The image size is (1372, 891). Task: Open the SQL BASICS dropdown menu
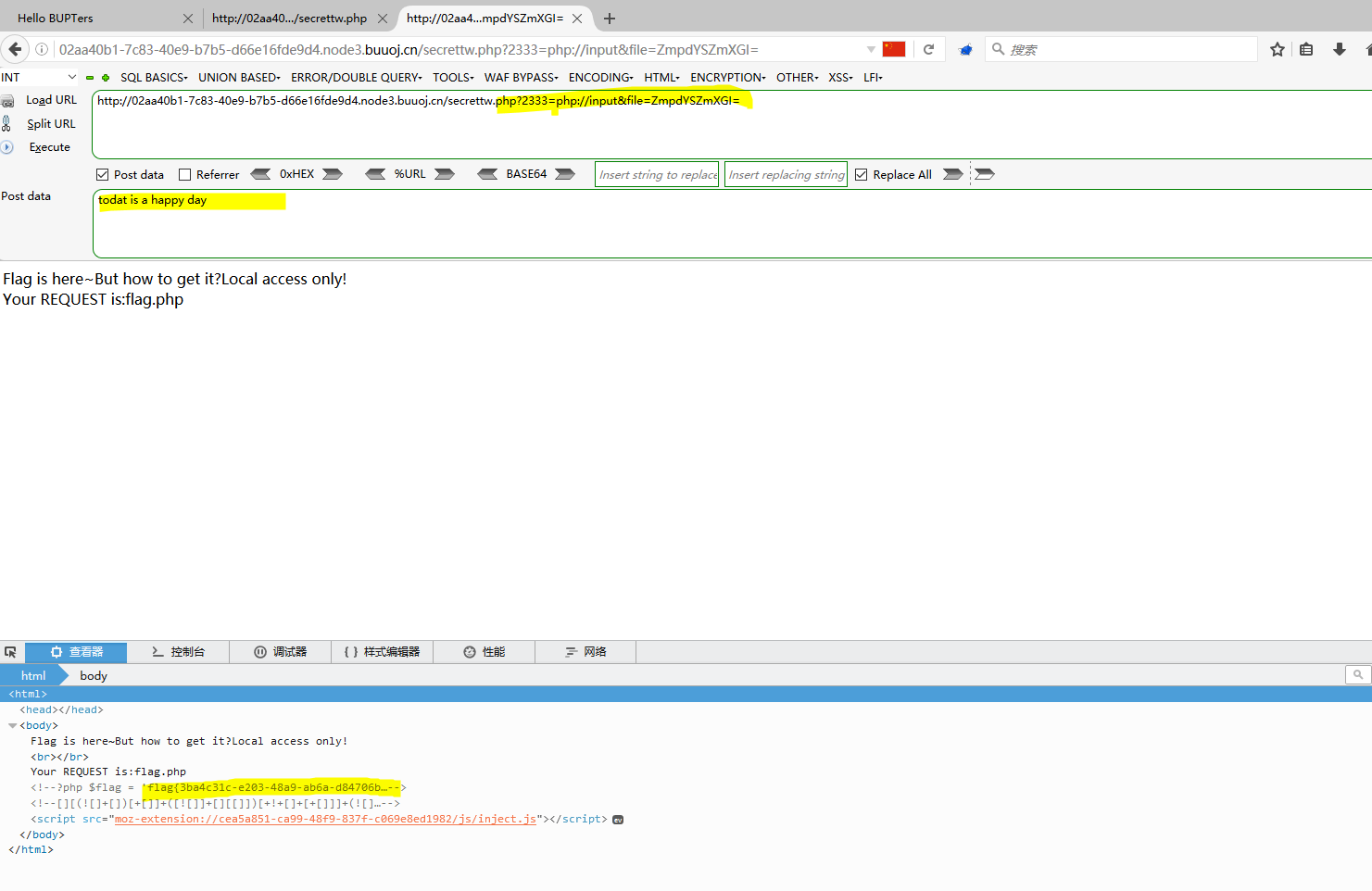(154, 78)
